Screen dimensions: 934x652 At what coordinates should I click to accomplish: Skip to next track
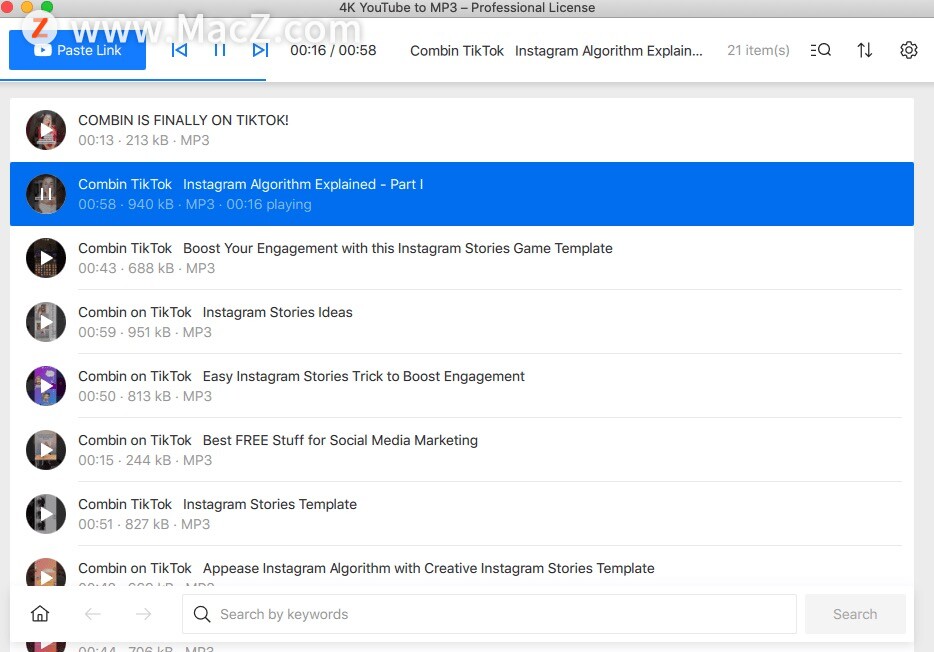260,50
